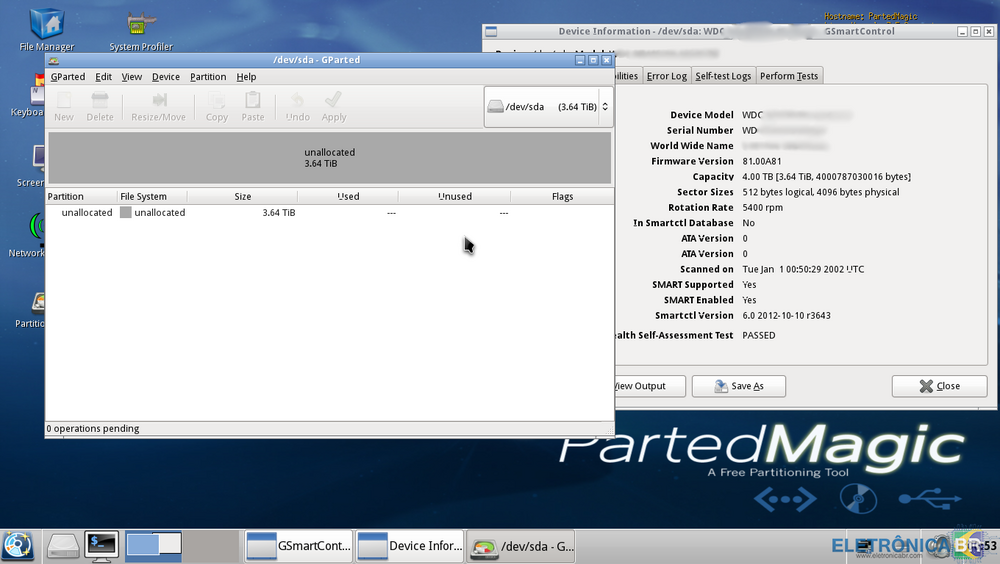This screenshot has height=564, width=1000.
Task: Open the GParted menu
Action: pos(68,77)
